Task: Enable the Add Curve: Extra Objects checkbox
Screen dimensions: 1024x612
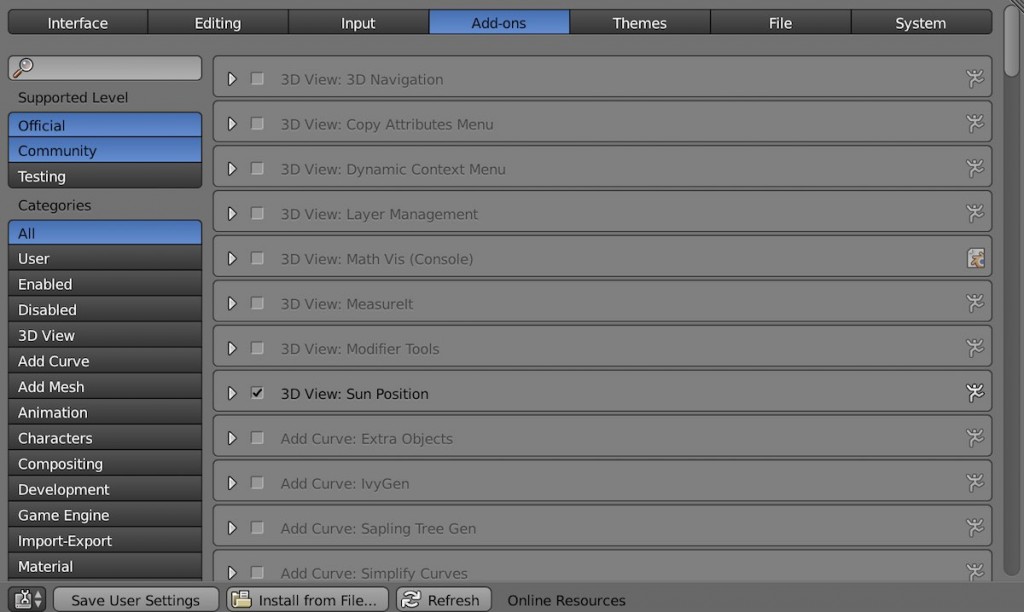Action: (257, 438)
